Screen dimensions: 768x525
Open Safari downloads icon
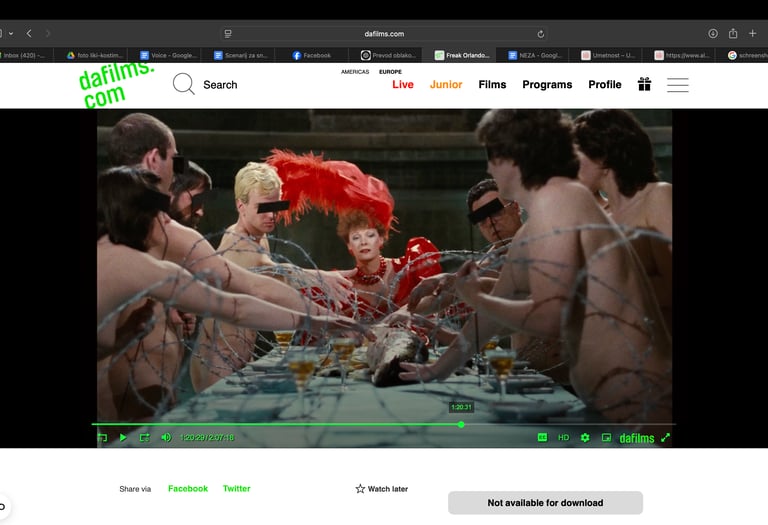[713, 33]
